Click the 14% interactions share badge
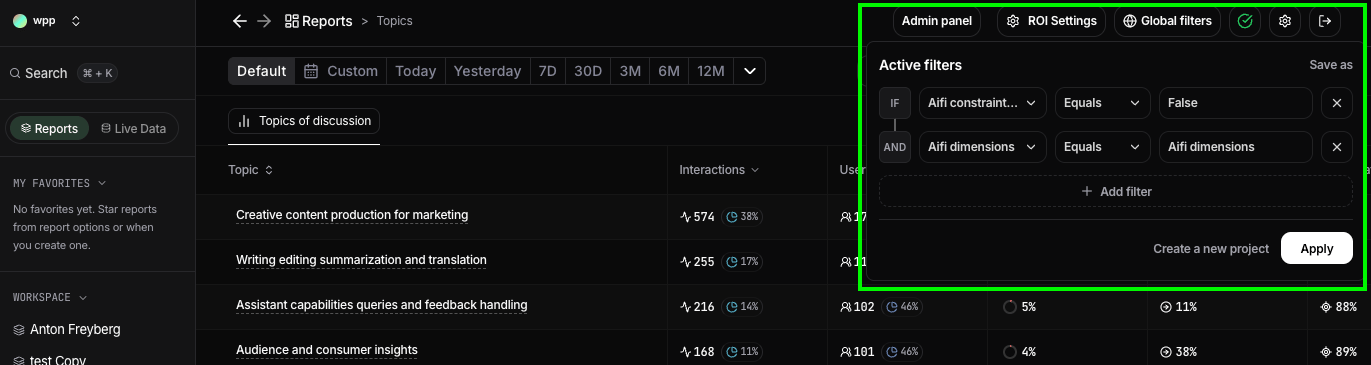Screen dimensions: 1371x365 coord(742,306)
